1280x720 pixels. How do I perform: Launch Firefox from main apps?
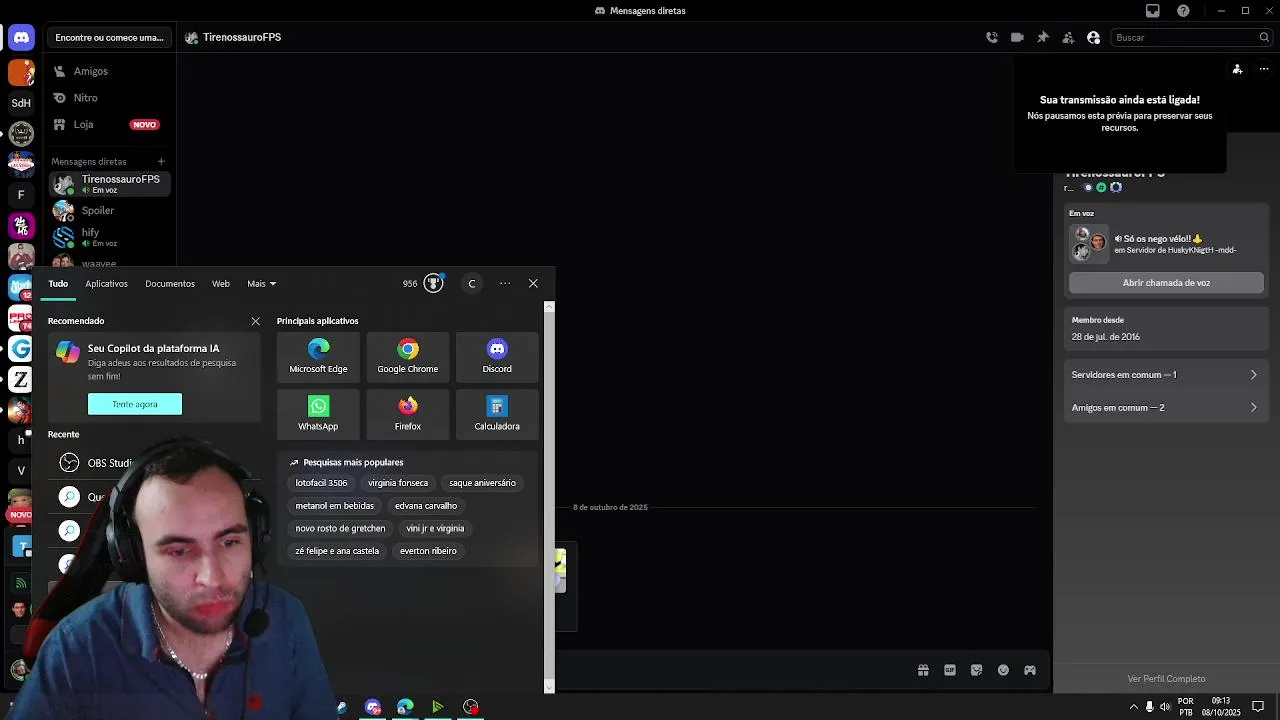[407, 413]
